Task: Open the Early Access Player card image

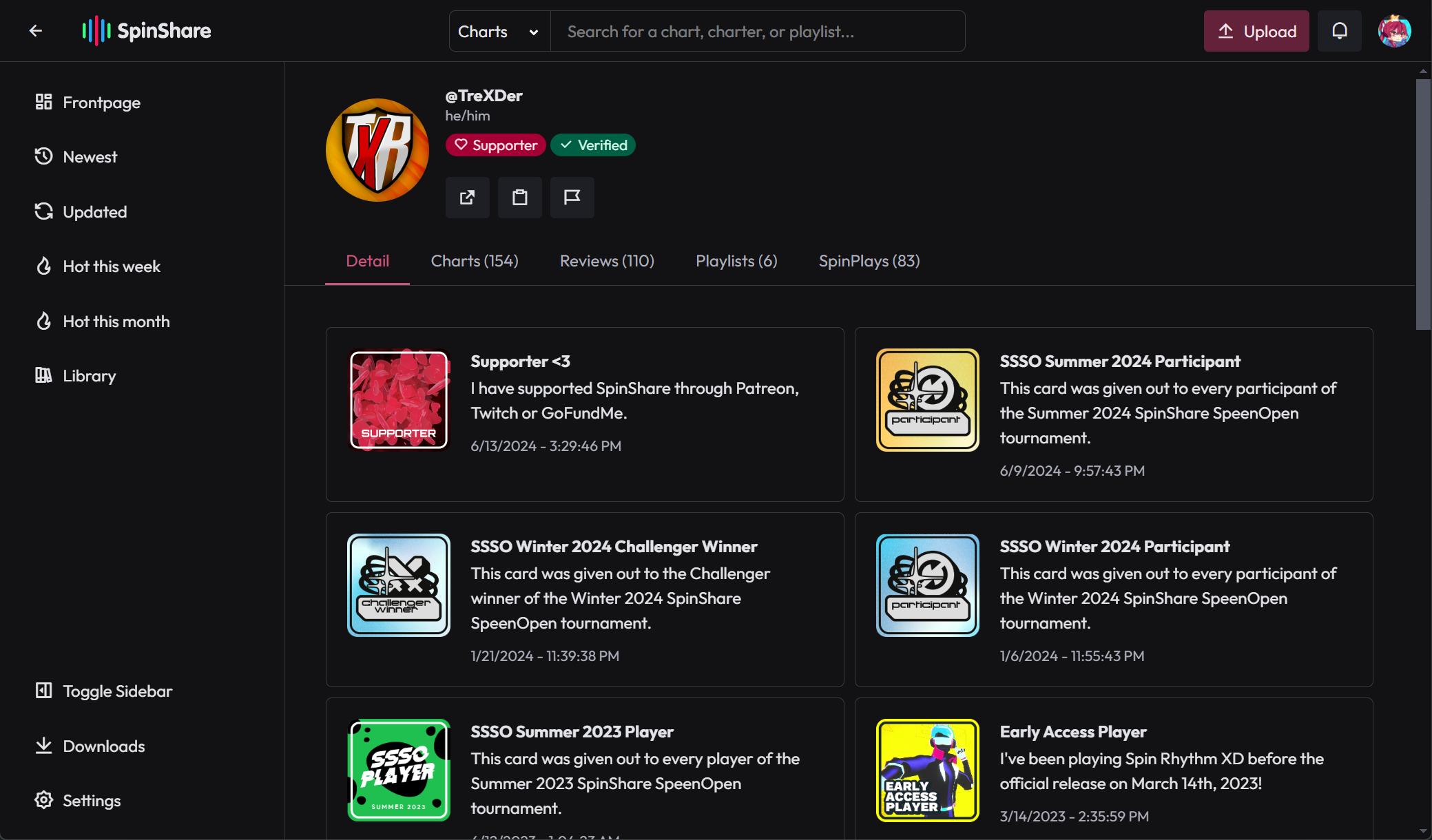Action: pyautogui.click(x=928, y=770)
